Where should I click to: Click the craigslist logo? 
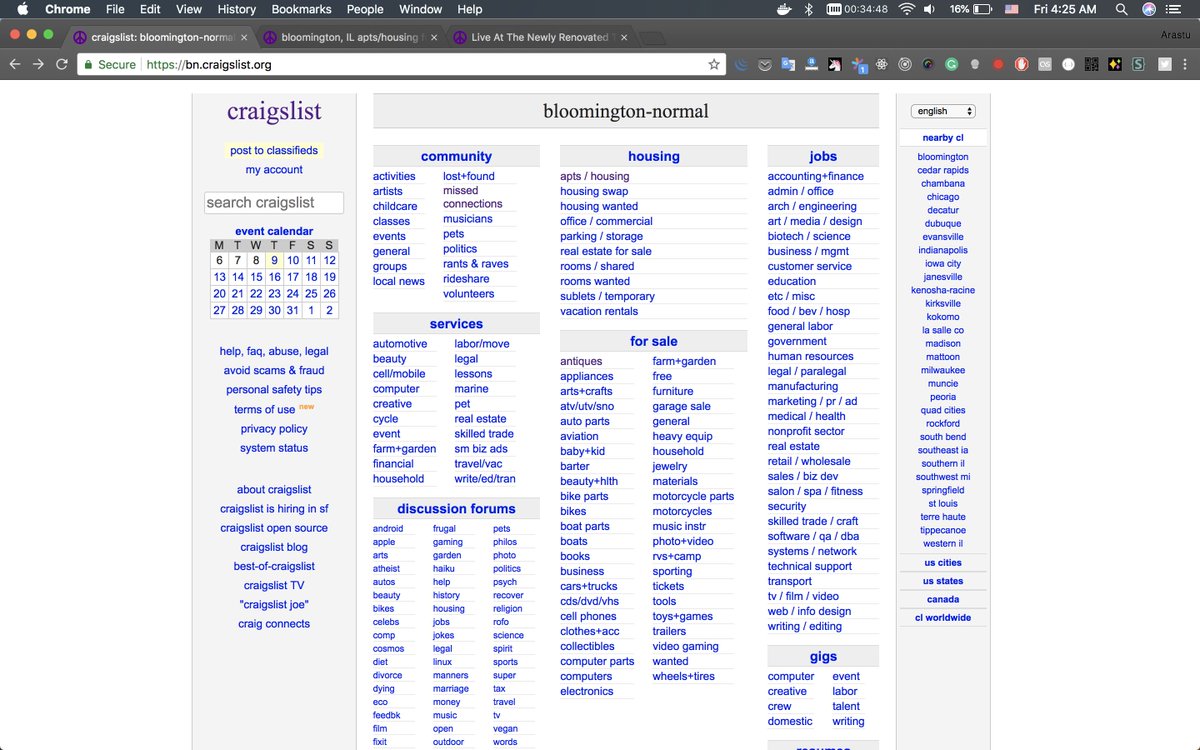pos(274,111)
